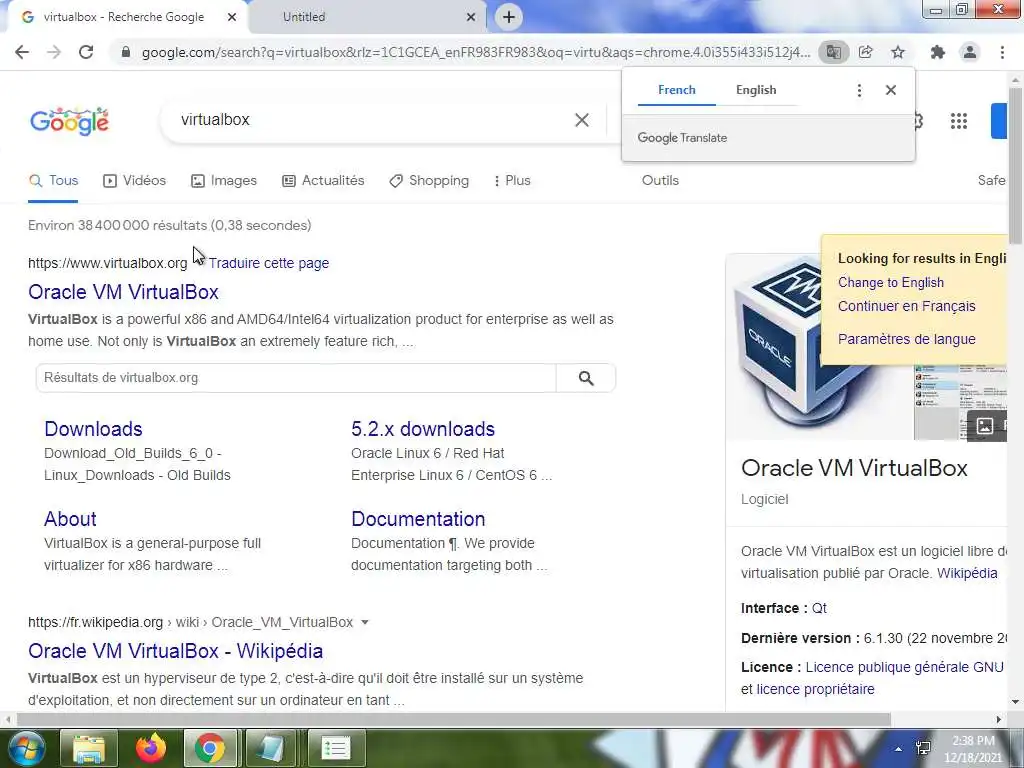This screenshot has height=768, width=1024.
Task: Close the Untitled tab
Action: pyautogui.click(x=471, y=17)
